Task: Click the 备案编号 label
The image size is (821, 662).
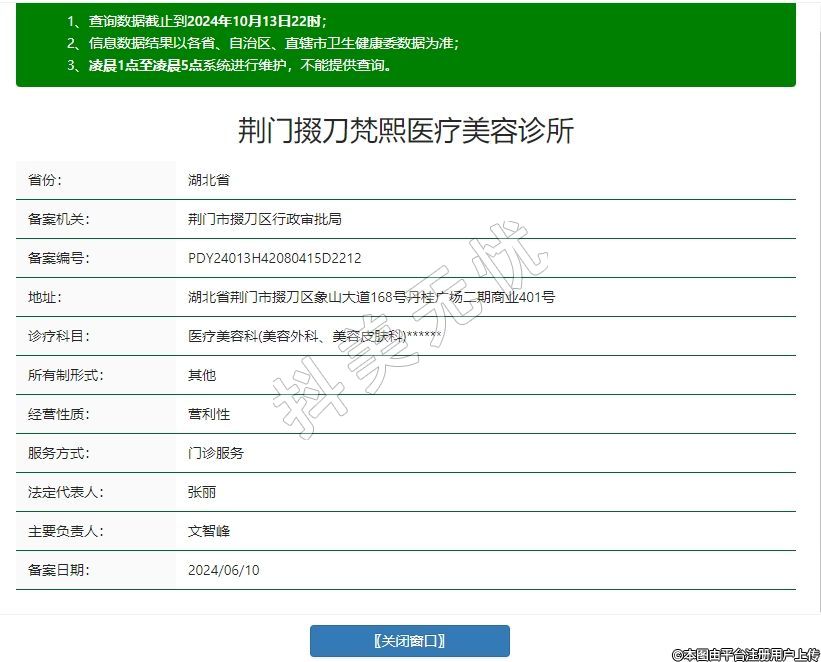Action: point(59,258)
